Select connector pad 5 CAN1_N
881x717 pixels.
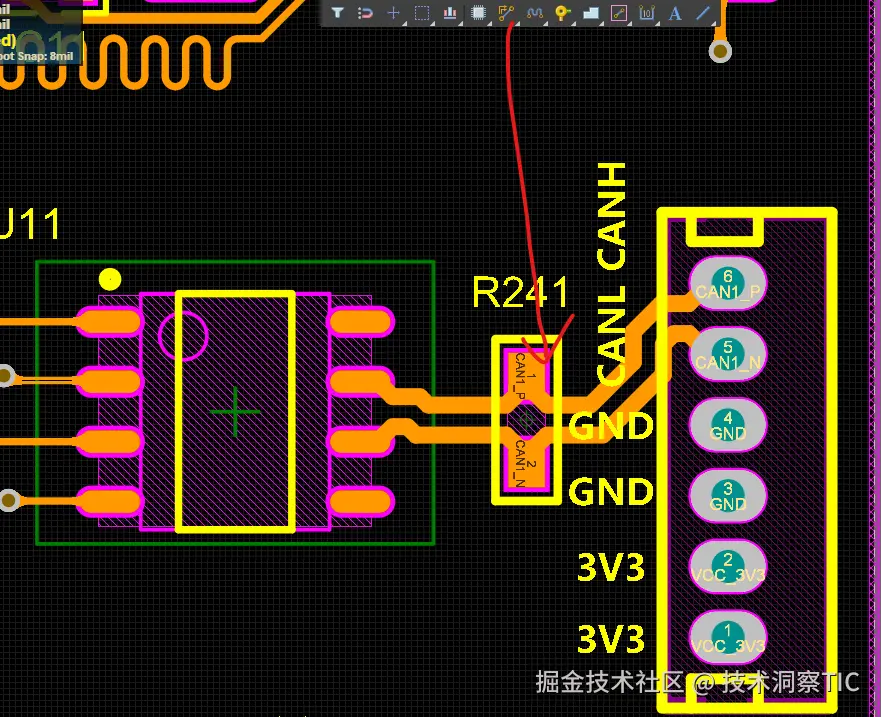point(728,355)
